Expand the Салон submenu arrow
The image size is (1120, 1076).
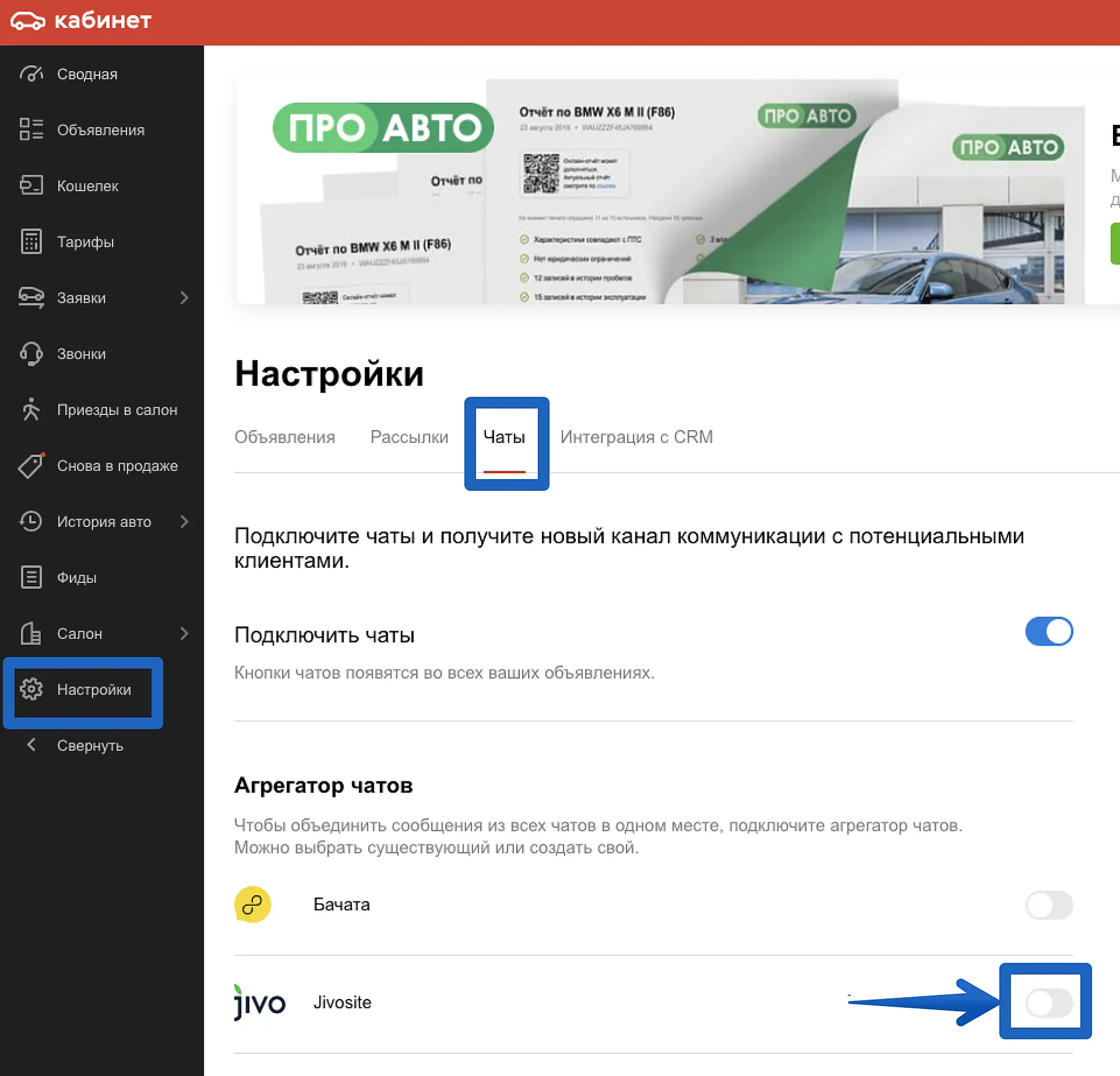pos(184,634)
